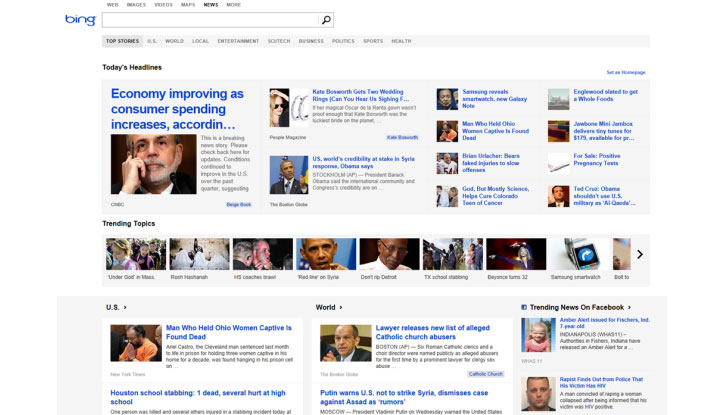Open Lawyer releases new list story
This screenshot has height=415, width=724.
433,332
